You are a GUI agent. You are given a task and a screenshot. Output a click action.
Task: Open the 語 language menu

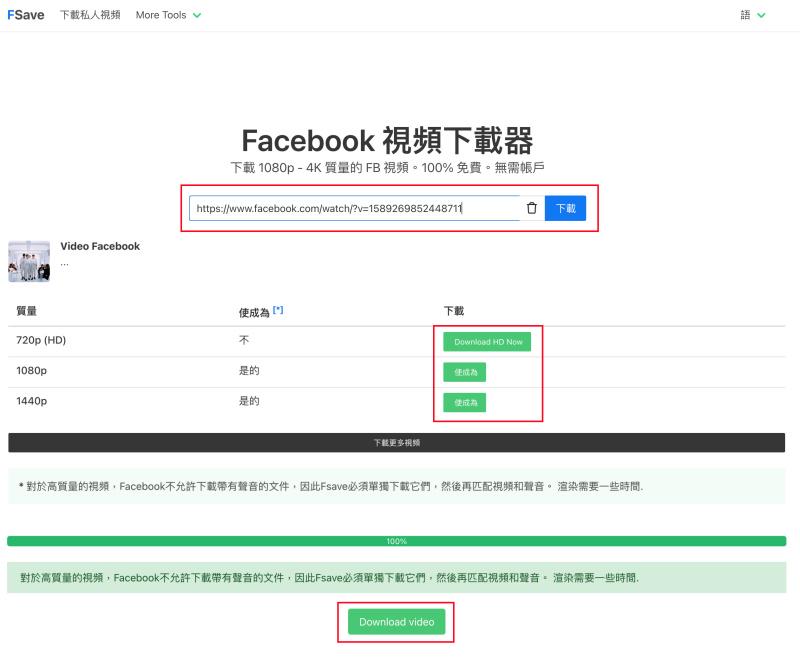(x=751, y=15)
